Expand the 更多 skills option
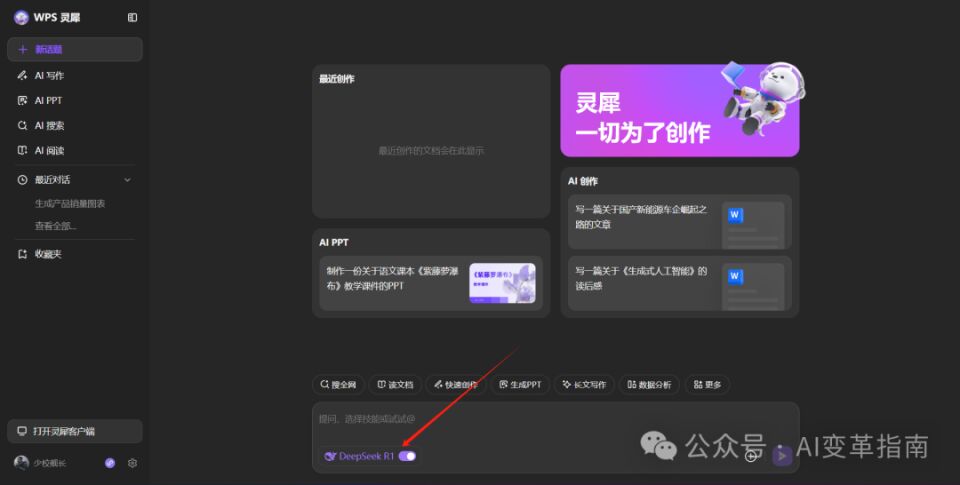Screen dimensions: 960x485 (706, 385)
